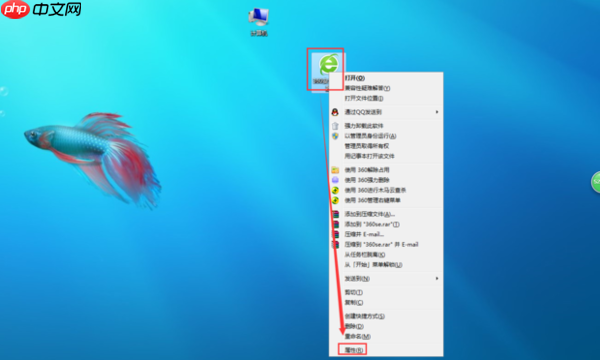Click the green floating widget at screen edge
Screen dimensions: 600x360
[x=595, y=182]
